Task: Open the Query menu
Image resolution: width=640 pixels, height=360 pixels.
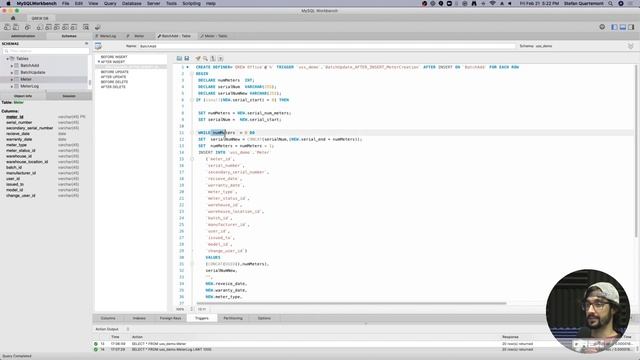Action: tap(110, 3)
